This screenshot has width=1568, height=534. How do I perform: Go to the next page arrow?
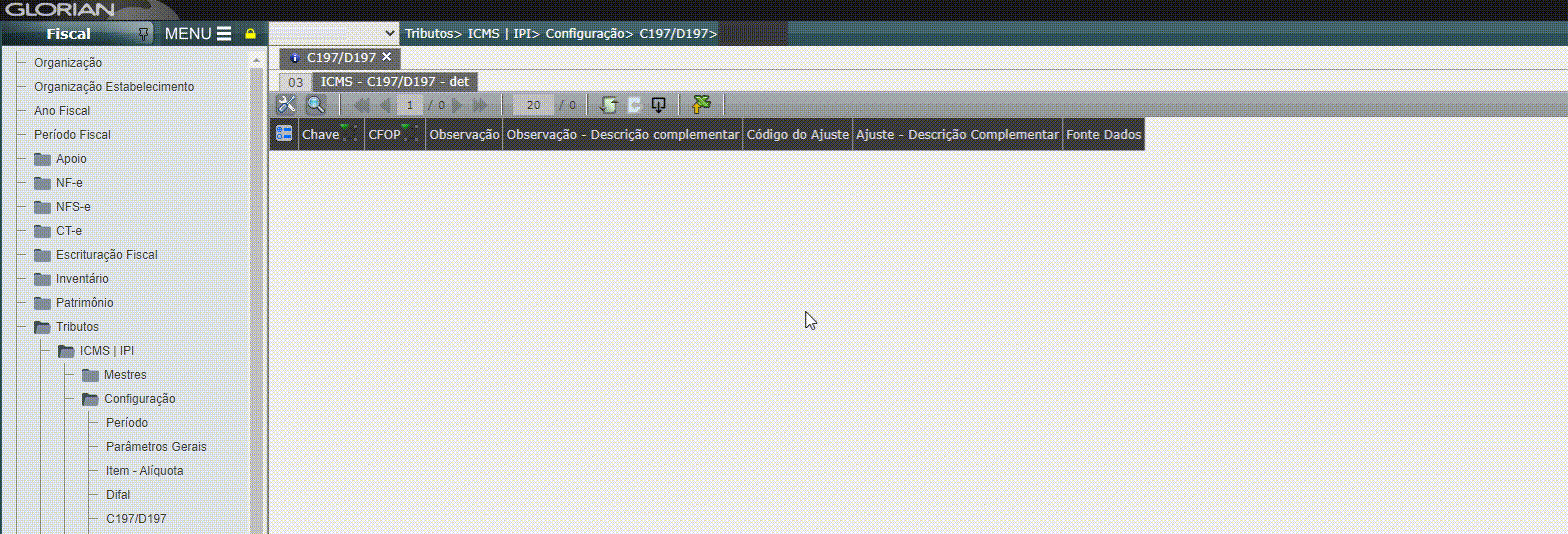click(x=458, y=105)
